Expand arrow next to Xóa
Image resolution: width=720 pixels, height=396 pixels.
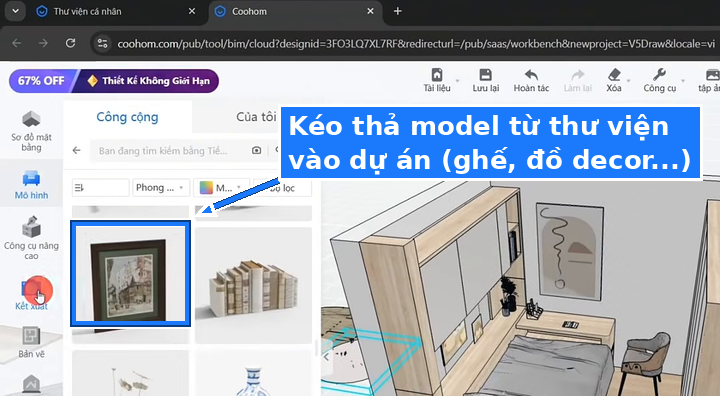[629, 81]
